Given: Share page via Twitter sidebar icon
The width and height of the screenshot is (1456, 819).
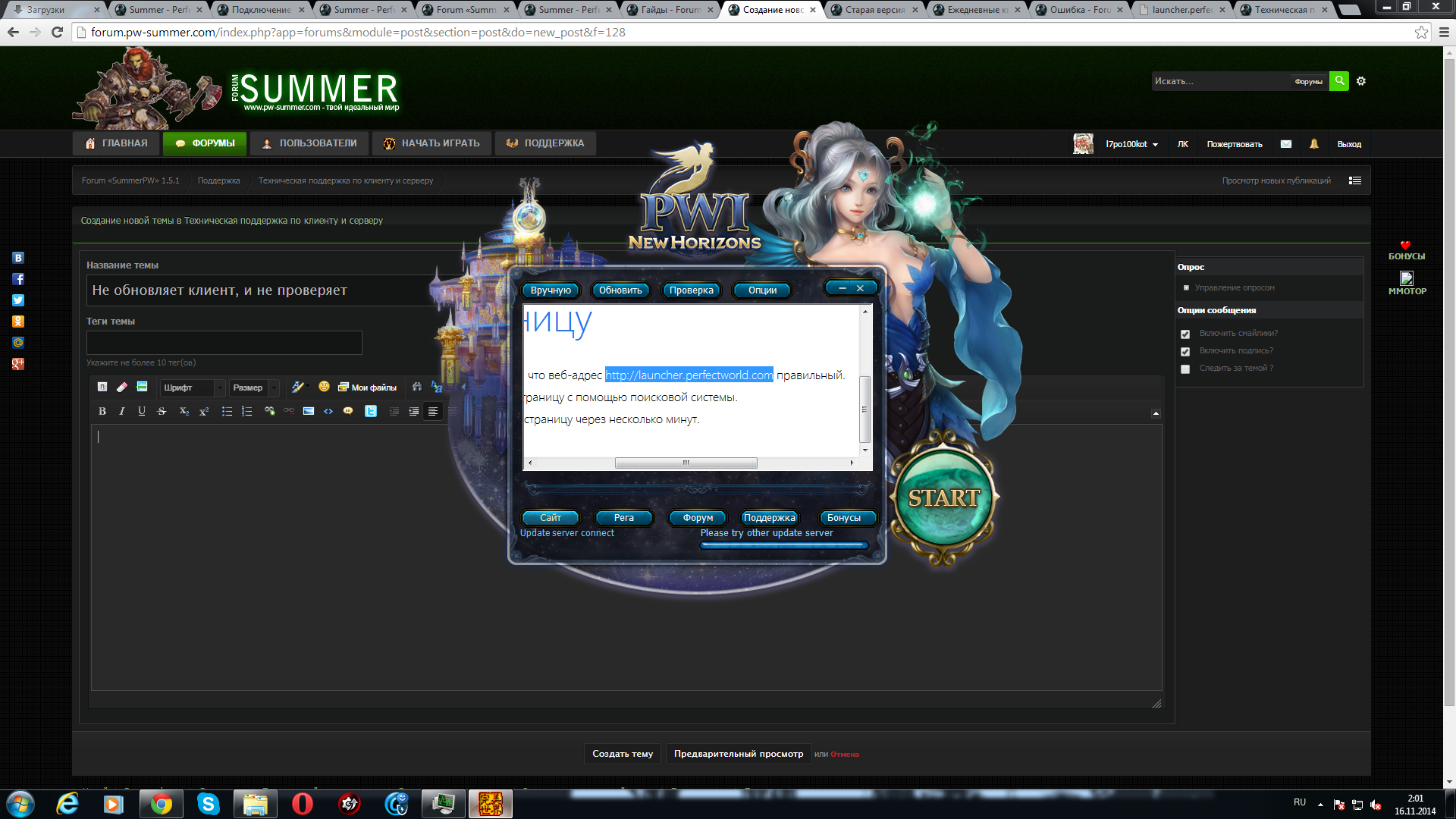Looking at the screenshot, I should click(x=18, y=300).
